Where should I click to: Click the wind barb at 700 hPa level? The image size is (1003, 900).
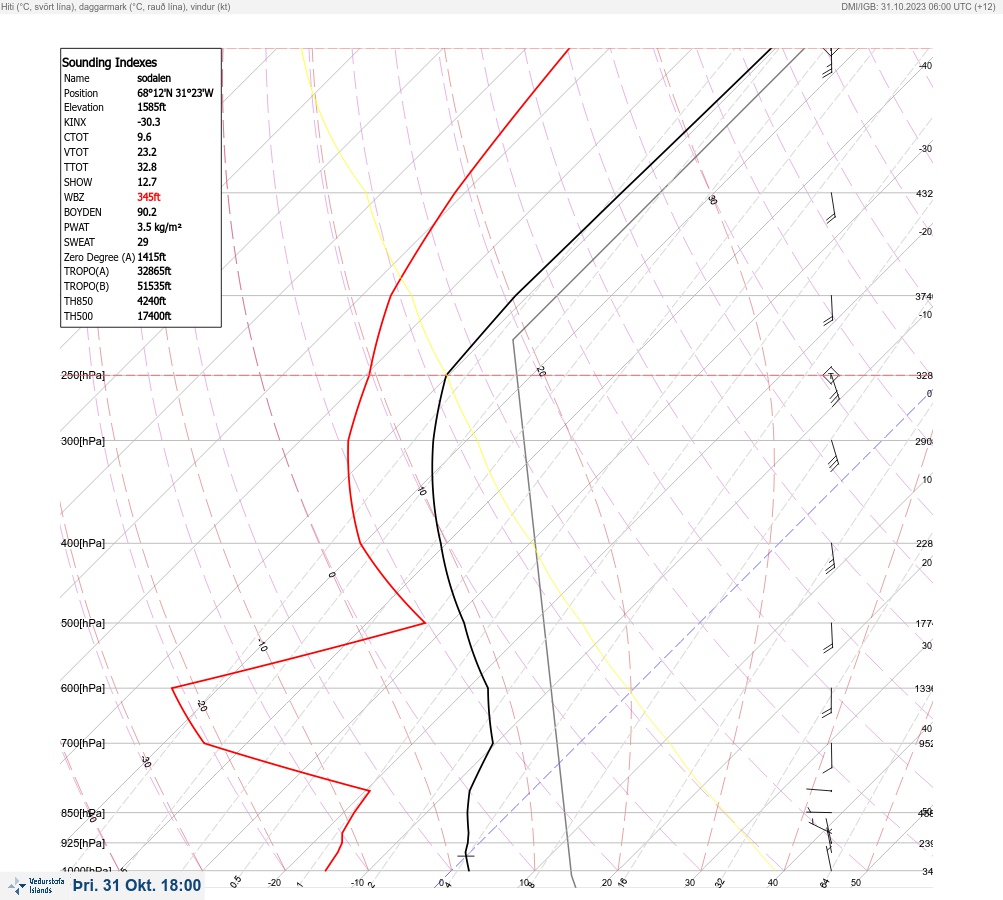point(828,757)
